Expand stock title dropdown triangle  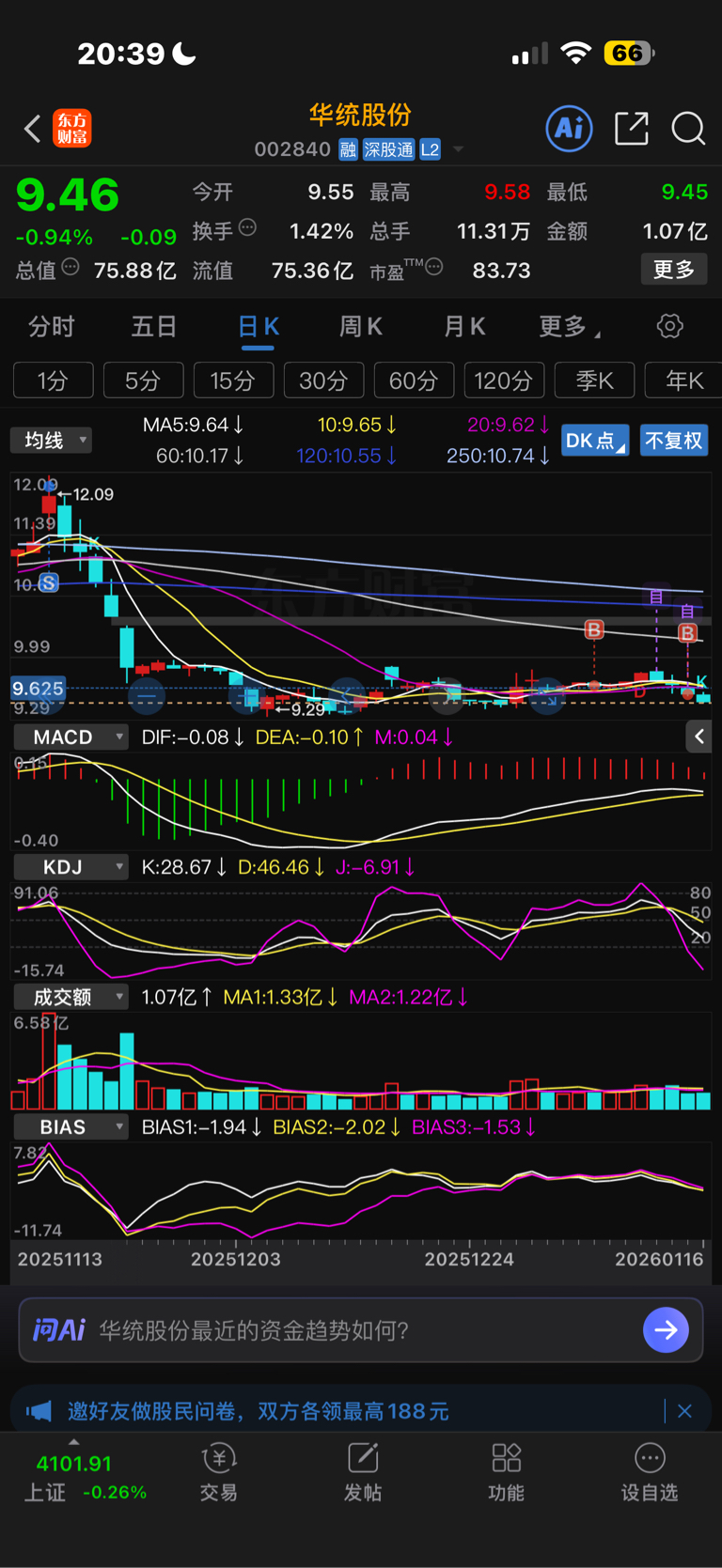[x=458, y=149]
